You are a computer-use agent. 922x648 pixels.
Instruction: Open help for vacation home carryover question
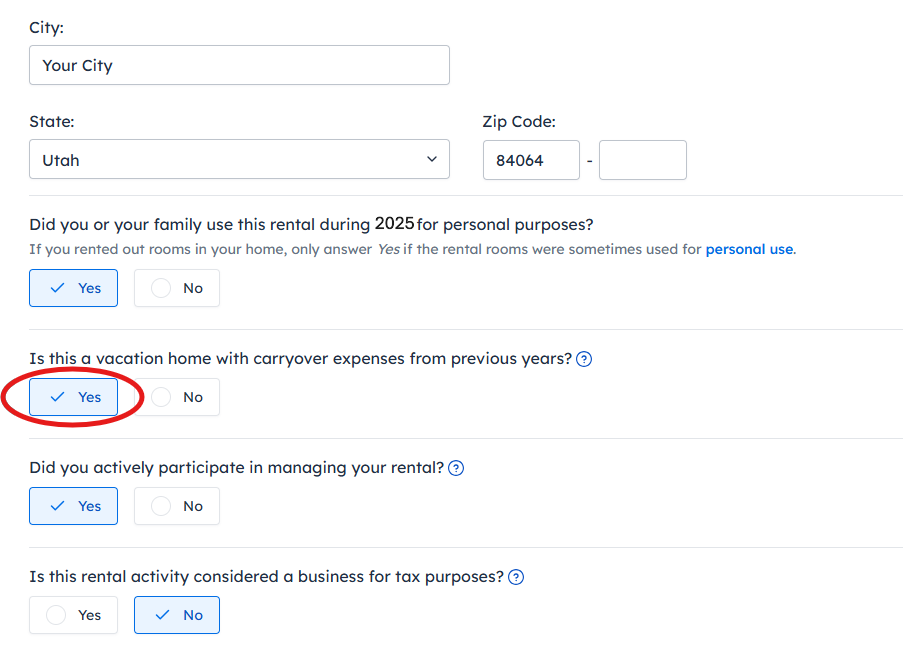(x=585, y=359)
